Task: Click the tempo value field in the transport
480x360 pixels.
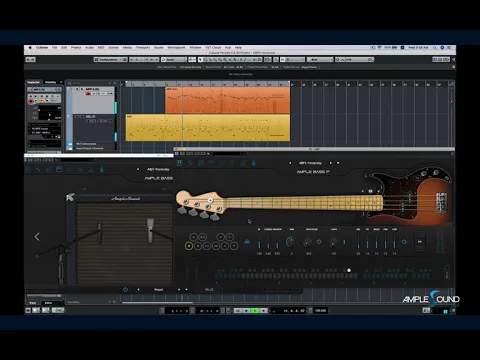Action: (320, 311)
